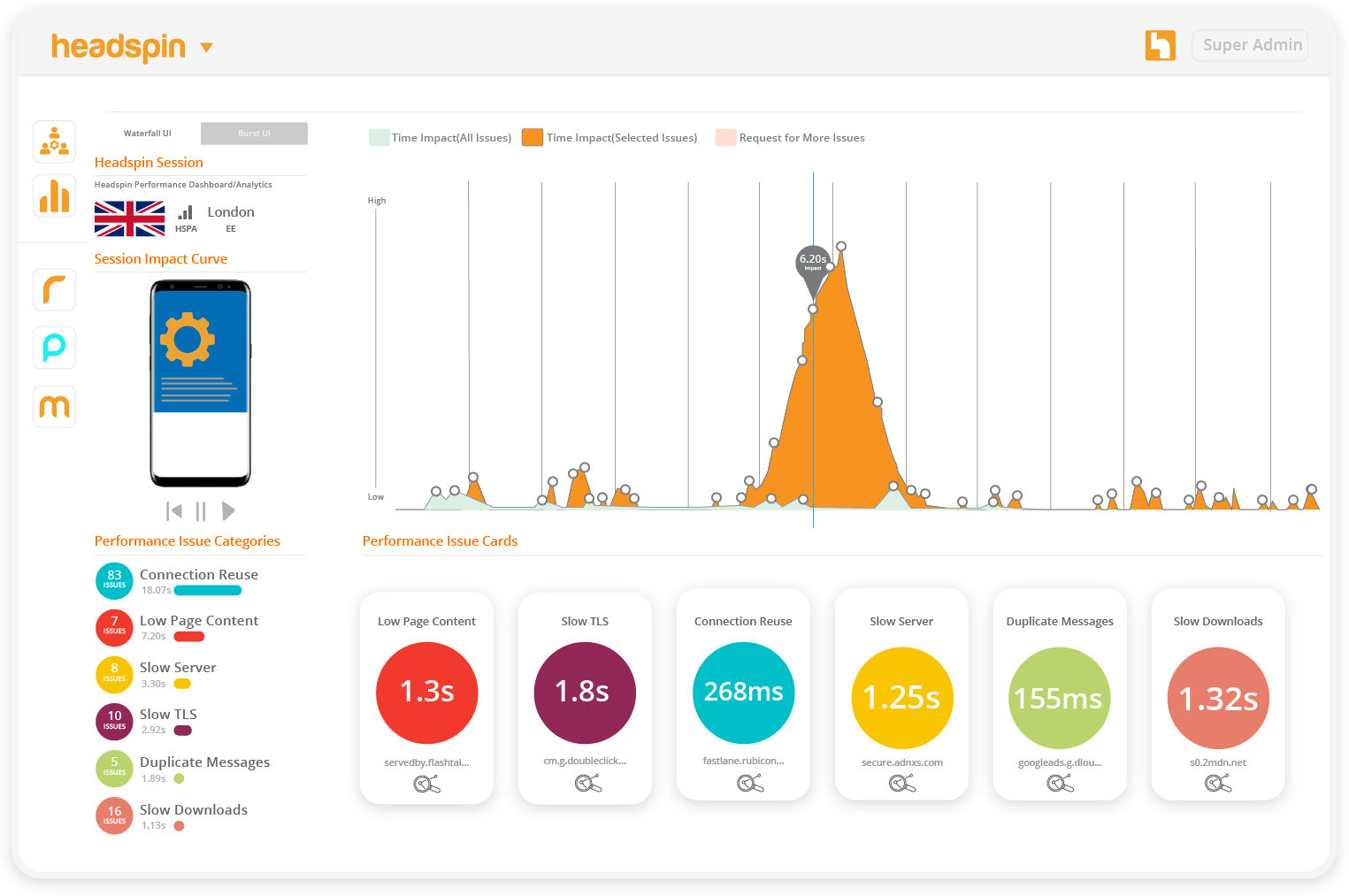Toggle Time Impact(All Issues) legend swatch
1349x896 pixels.
coord(379,137)
